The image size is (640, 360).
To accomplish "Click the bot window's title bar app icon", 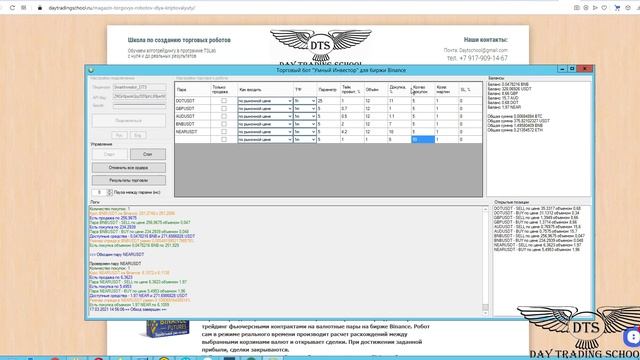I will [x=91, y=70].
